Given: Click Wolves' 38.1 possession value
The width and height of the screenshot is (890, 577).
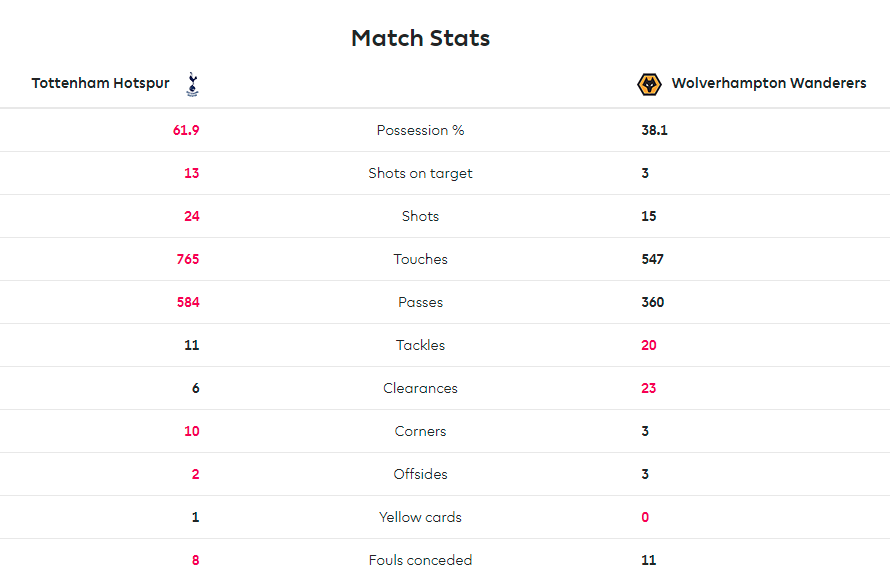Looking at the screenshot, I should pos(654,130).
